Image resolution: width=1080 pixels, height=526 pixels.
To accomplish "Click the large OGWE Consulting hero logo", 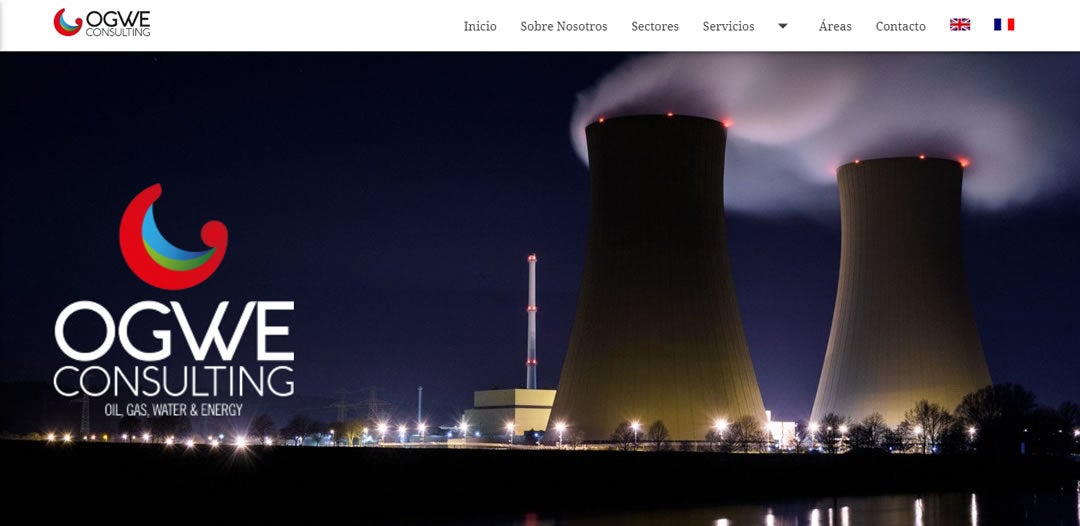I will point(174,300).
